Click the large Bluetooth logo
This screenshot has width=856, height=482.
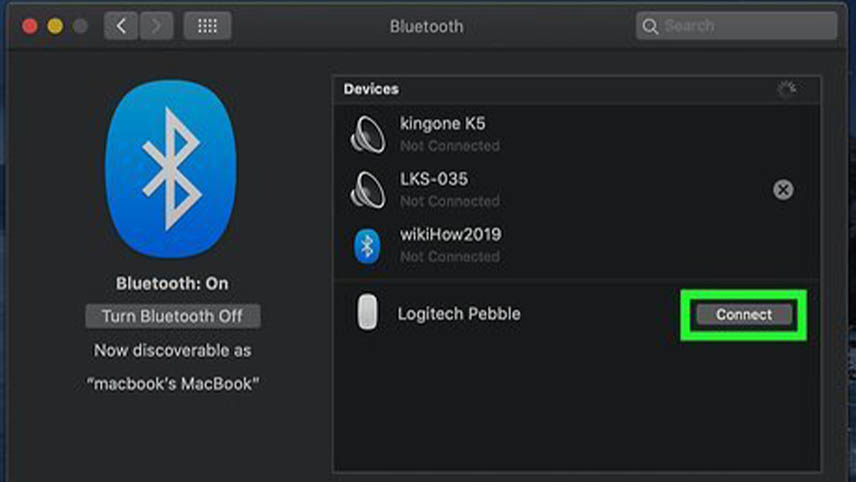171,169
